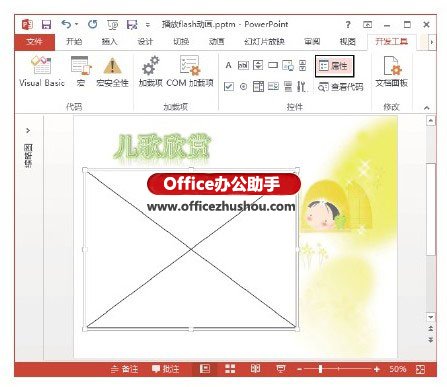
Task: Switch to the 设计 (Design) tab
Action: coord(145,42)
